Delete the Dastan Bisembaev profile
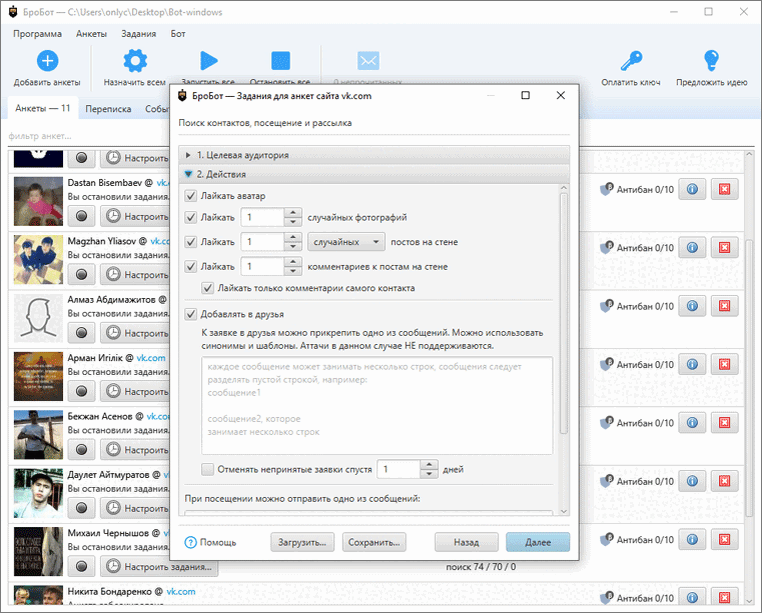The height and width of the screenshot is (613, 762). pos(724,189)
